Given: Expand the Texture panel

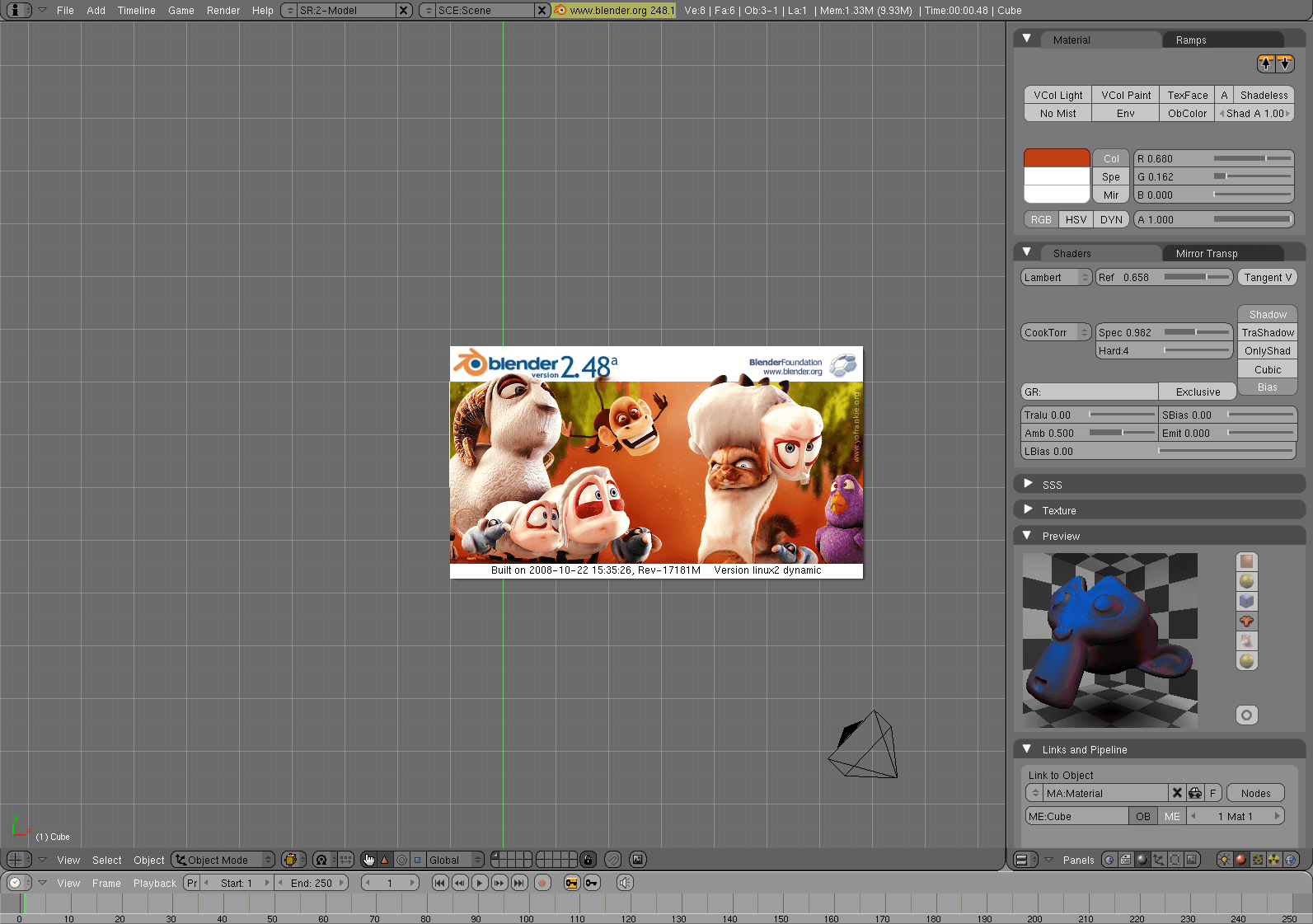Looking at the screenshot, I should 1028,509.
